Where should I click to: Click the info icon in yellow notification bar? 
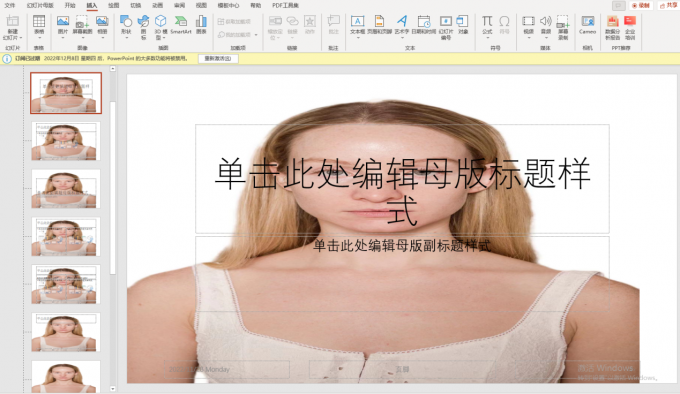[7, 59]
